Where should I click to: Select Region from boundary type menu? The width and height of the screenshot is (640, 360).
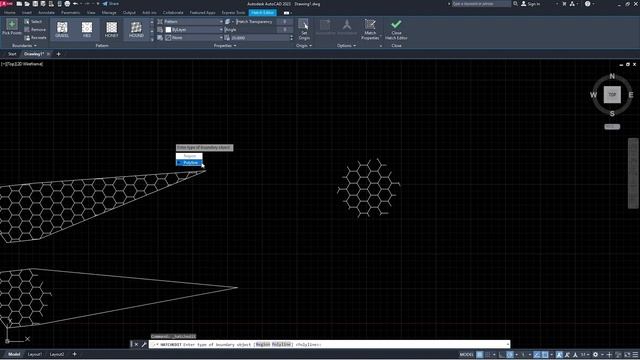[189, 156]
